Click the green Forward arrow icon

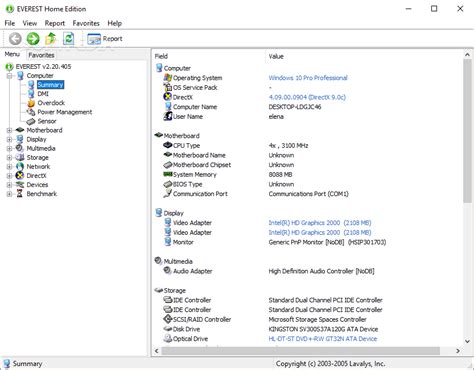pos(33,39)
